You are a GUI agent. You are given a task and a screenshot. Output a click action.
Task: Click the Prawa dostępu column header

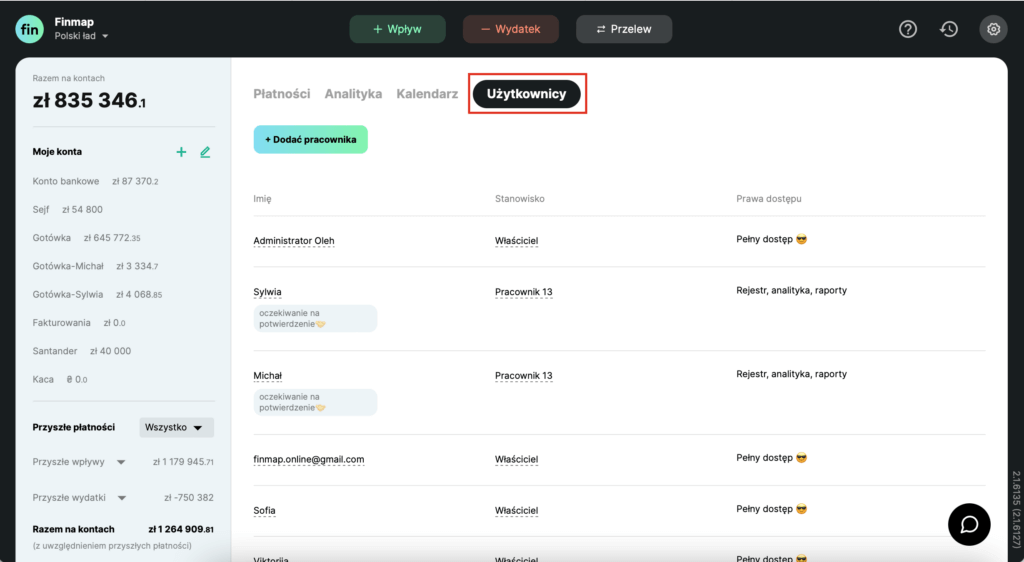[769, 198]
